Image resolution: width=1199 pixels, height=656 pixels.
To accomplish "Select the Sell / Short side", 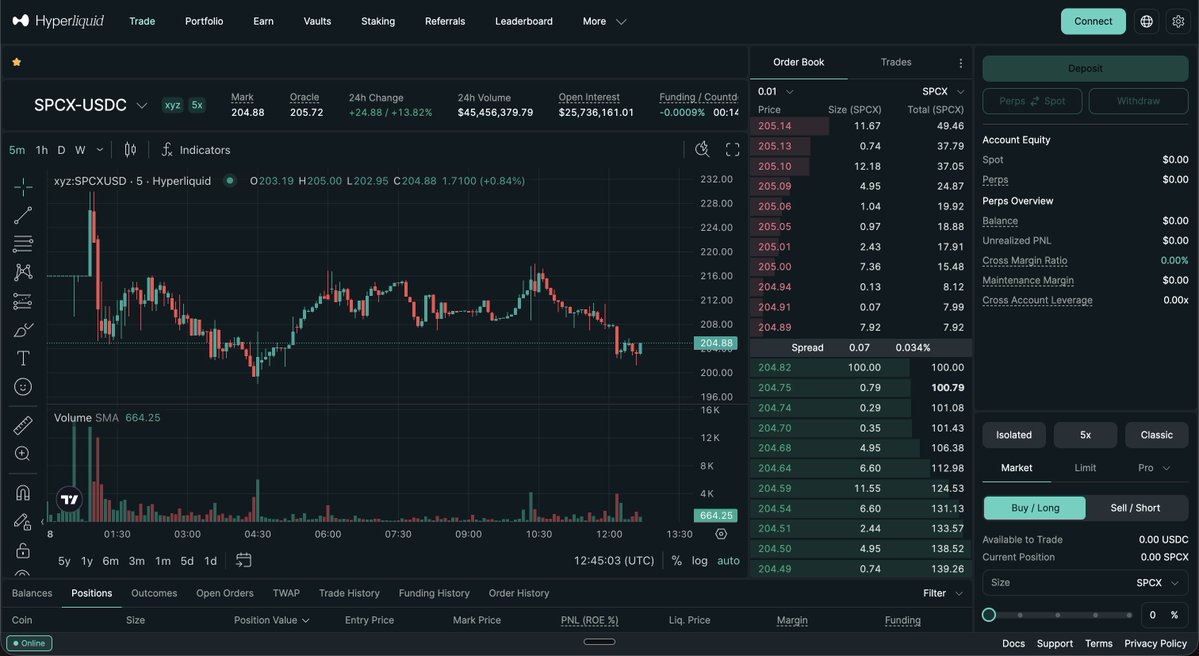I will [1136, 508].
